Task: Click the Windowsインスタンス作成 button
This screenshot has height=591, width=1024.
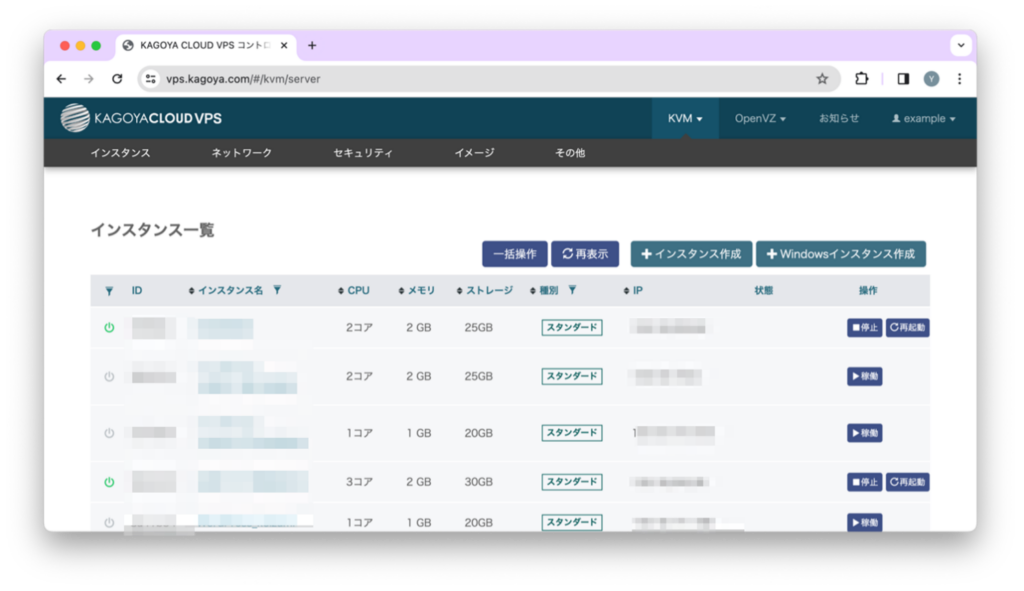Action: coord(840,254)
